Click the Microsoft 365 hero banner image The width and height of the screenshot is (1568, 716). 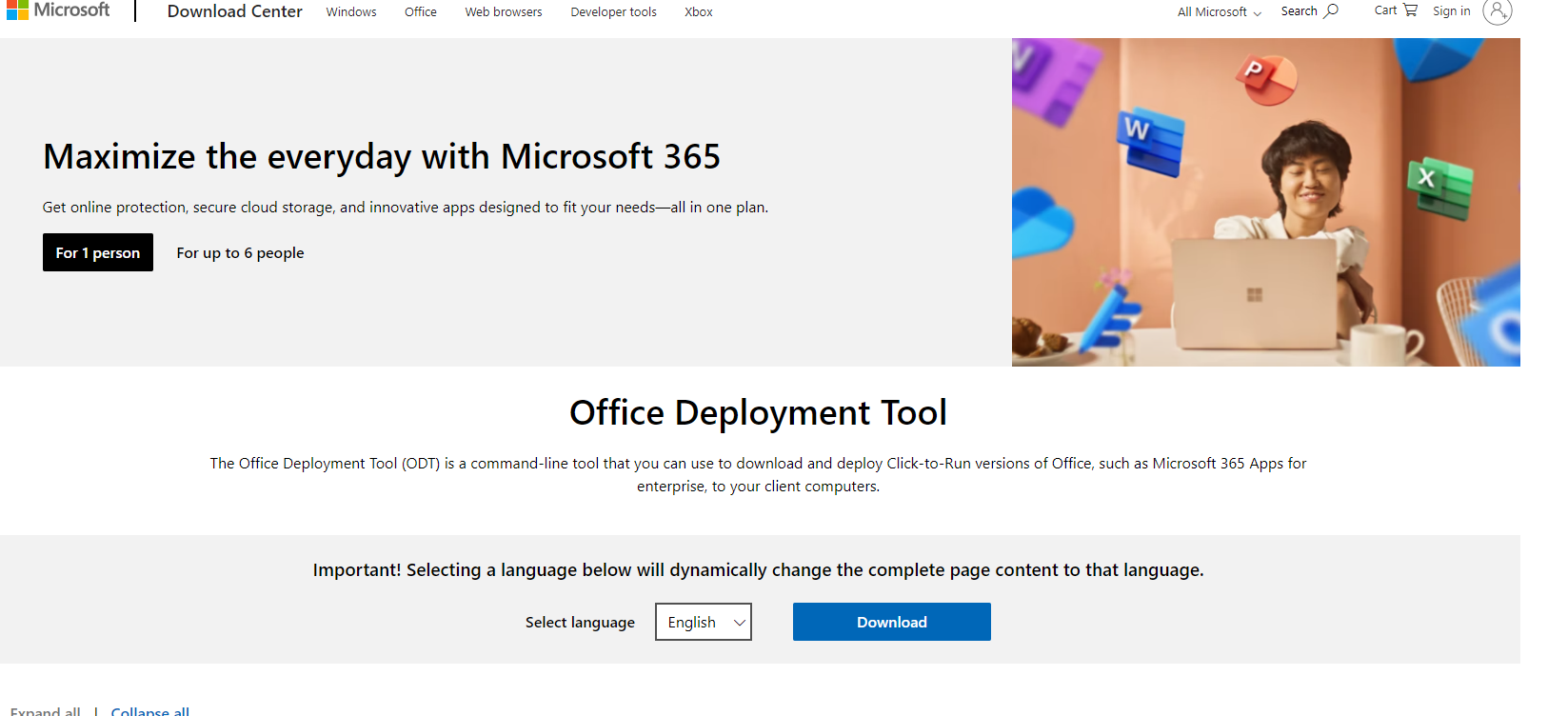click(x=1266, y=202)
